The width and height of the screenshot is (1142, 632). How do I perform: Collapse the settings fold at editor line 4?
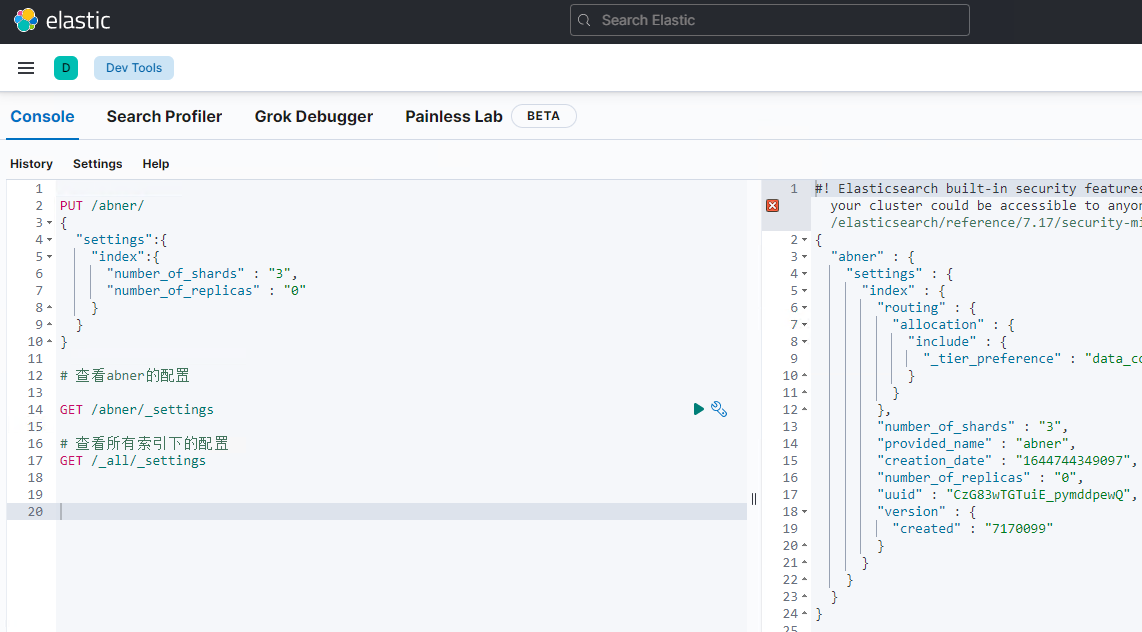click(50, 240)
